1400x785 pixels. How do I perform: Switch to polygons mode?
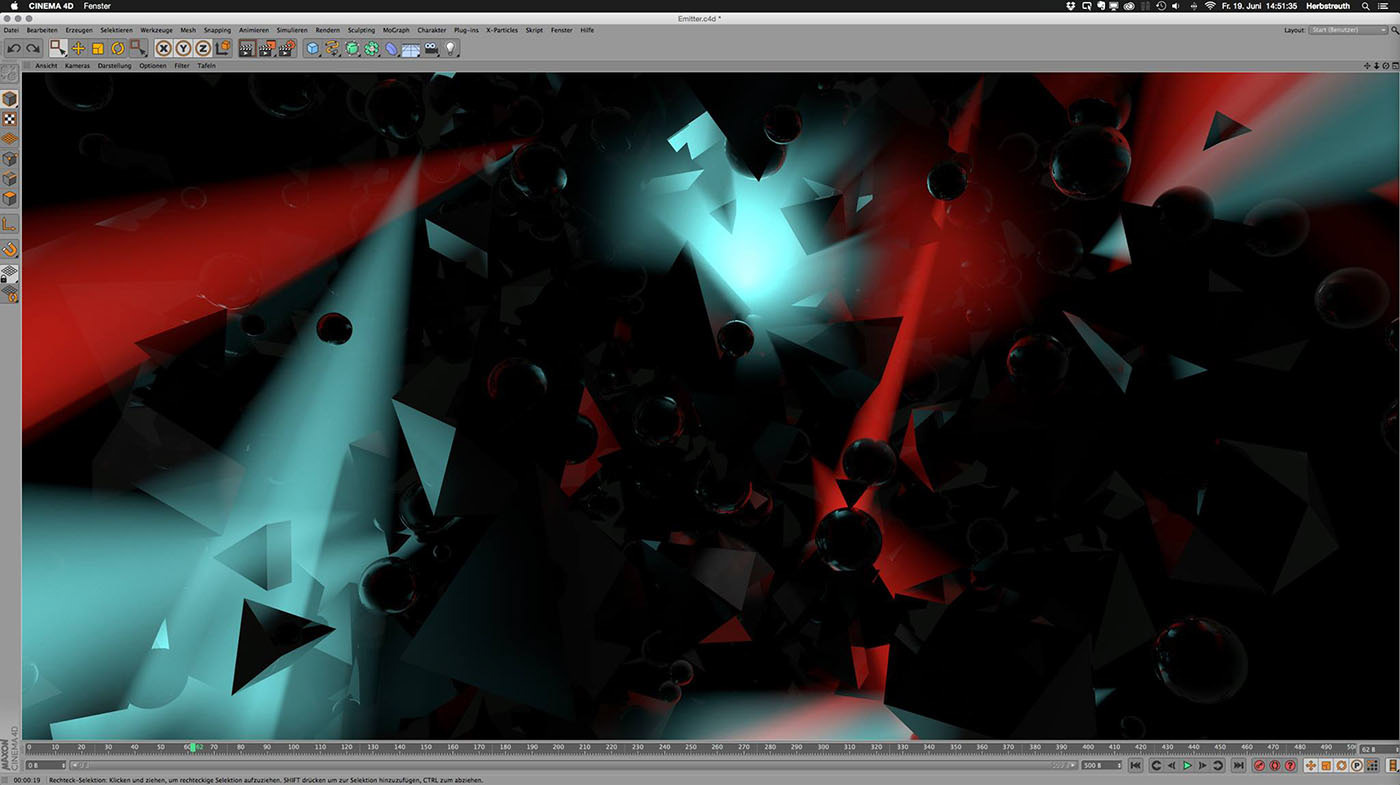tap(10, 198)
